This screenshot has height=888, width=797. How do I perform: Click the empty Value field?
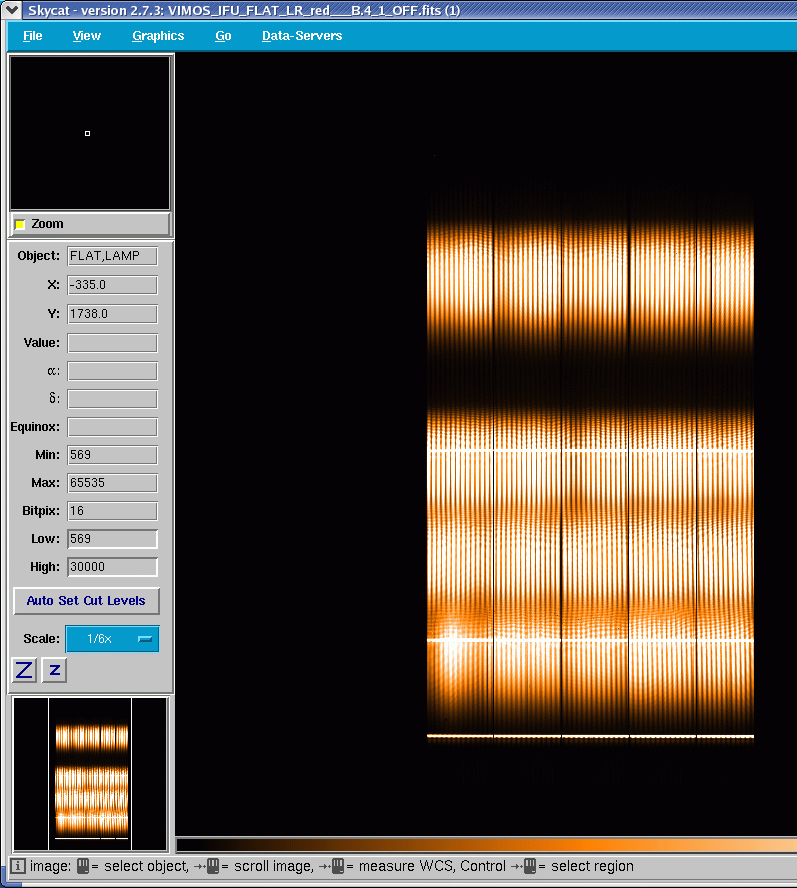[x=112, y=343]
